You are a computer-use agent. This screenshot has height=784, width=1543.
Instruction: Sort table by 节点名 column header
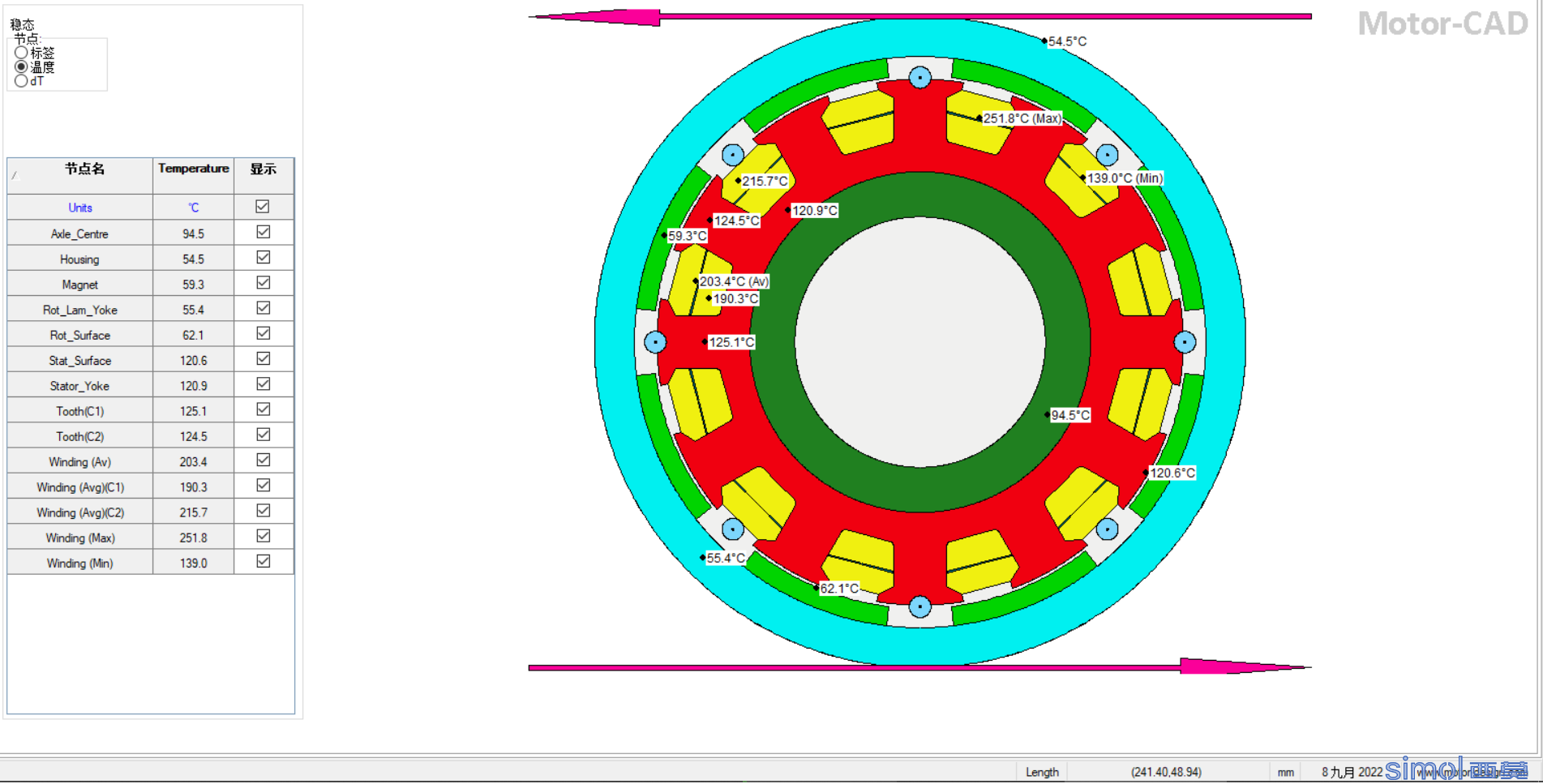coord(80,176)
